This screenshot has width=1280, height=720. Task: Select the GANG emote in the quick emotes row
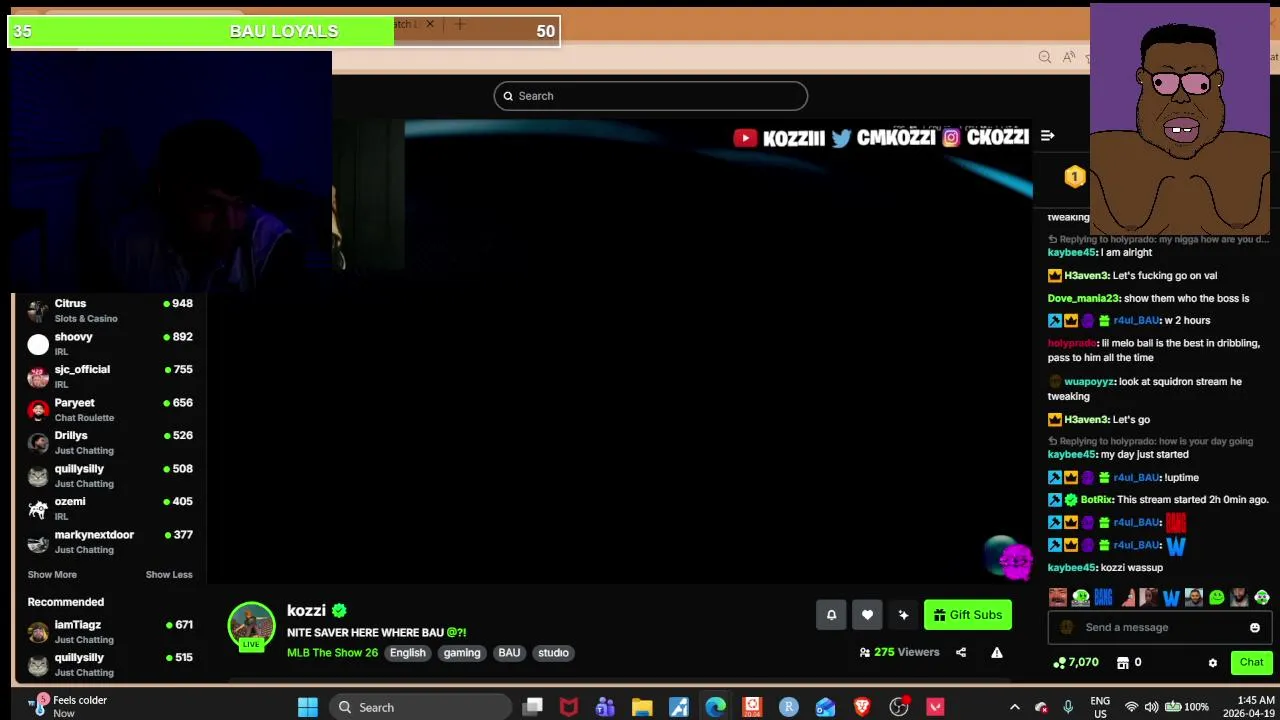point(1103,597)
